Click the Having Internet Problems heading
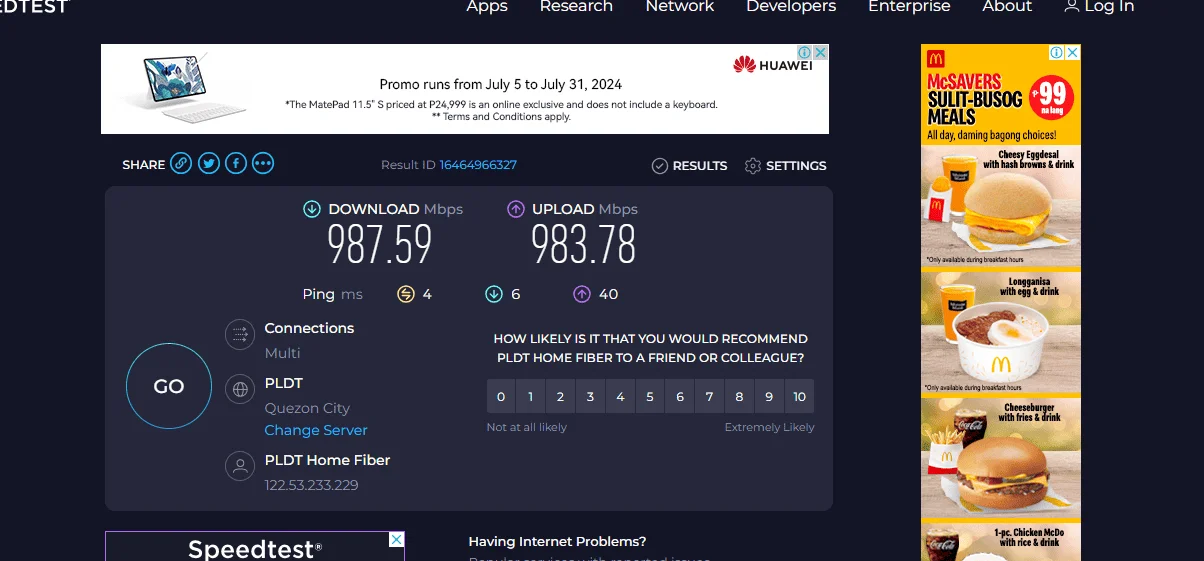 [557, 541]
